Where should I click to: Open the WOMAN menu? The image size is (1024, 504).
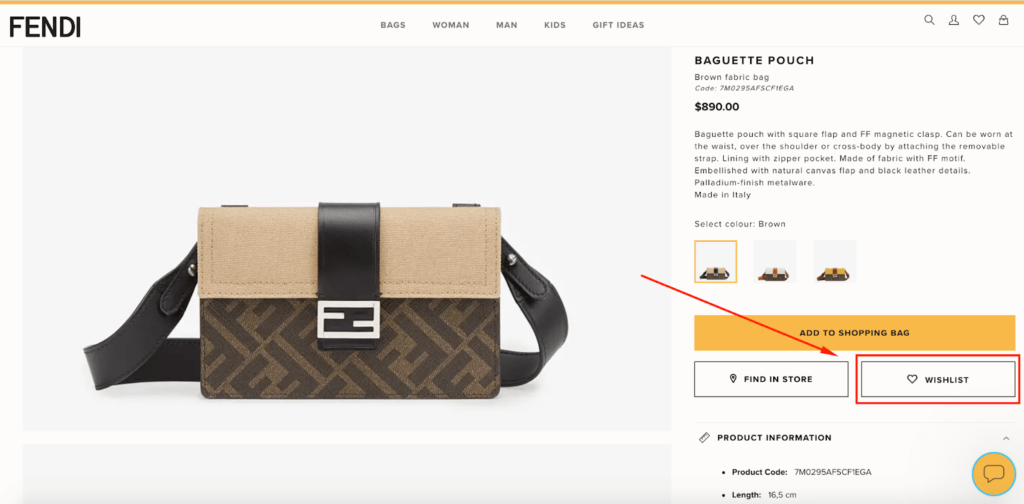tap(451, 25)
